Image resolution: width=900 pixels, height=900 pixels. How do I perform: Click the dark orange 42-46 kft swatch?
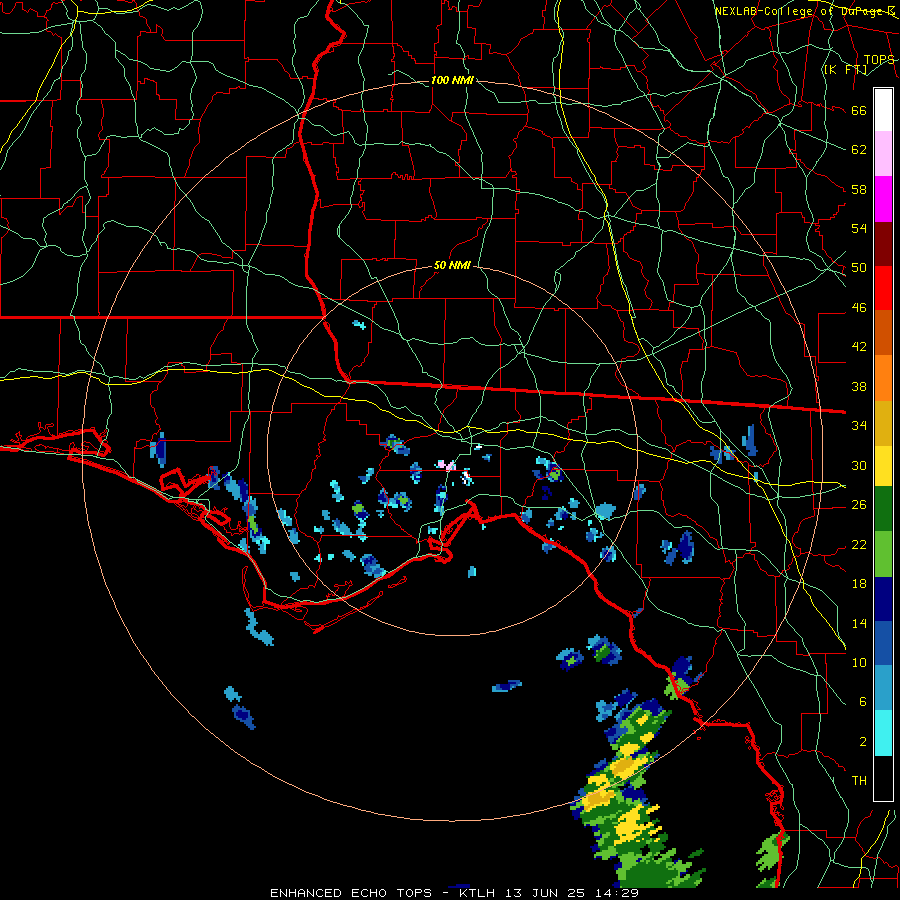883,333
